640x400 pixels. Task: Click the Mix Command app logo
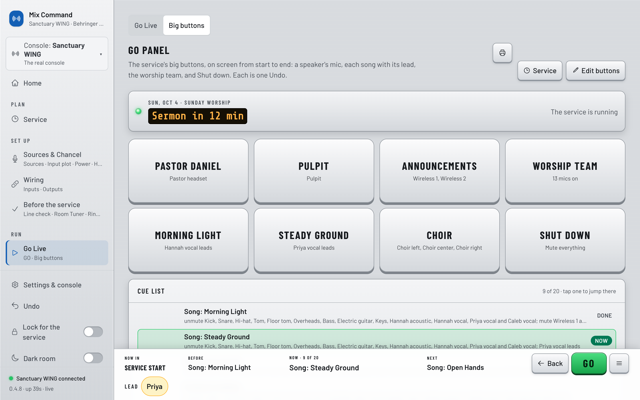pyautogui.click(x=16, y=19)
